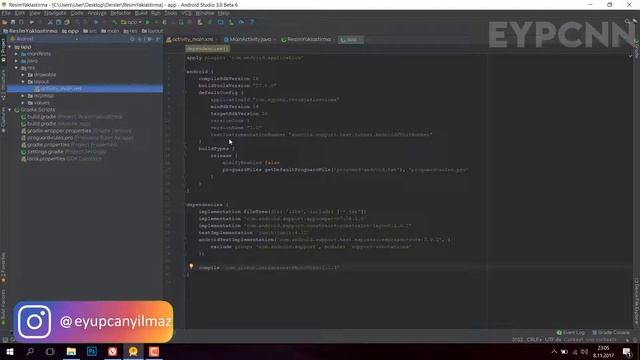This screenshot has width=640, height=360.
Task: Click the Save All toolbar icon
Action: [13, 22]
